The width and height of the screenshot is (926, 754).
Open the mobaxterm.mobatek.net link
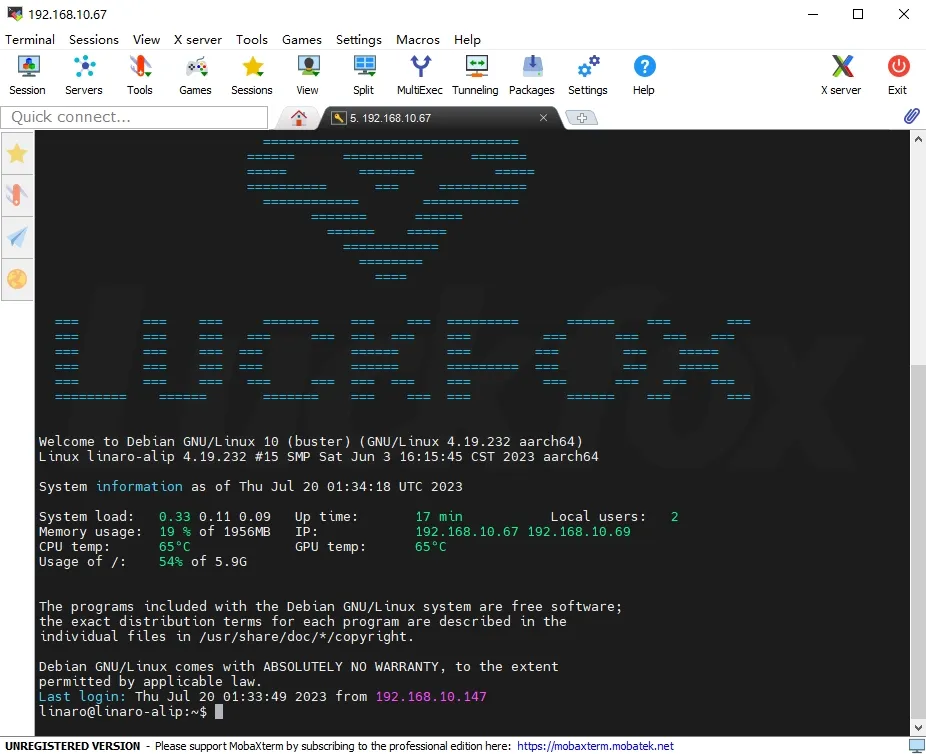pos(595,746)
